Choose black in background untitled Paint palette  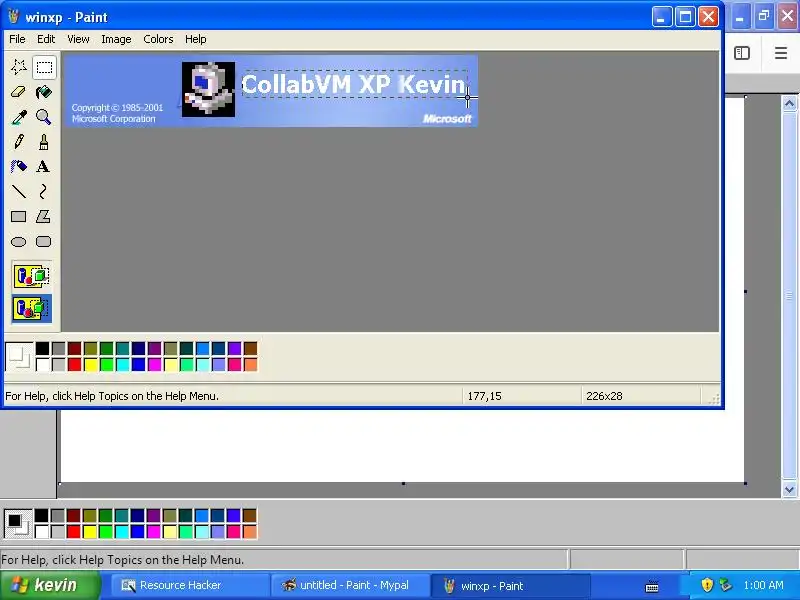pyautogui.click(x=42, y=516)
